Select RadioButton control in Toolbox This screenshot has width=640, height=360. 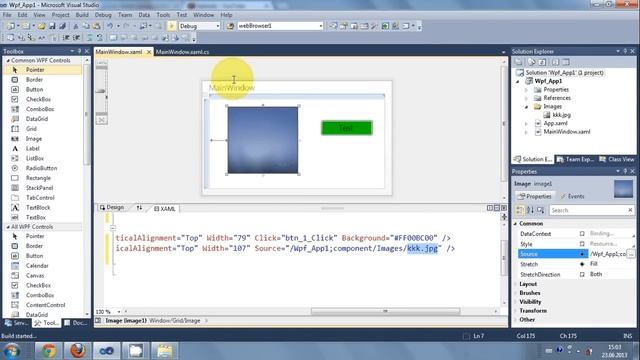click(x=41, y=168)
